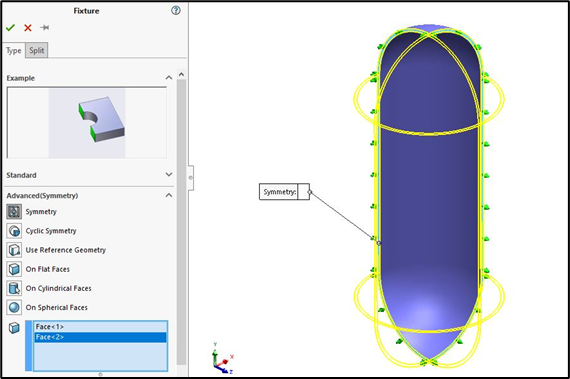Expand the Standard section

click(169, 175)
